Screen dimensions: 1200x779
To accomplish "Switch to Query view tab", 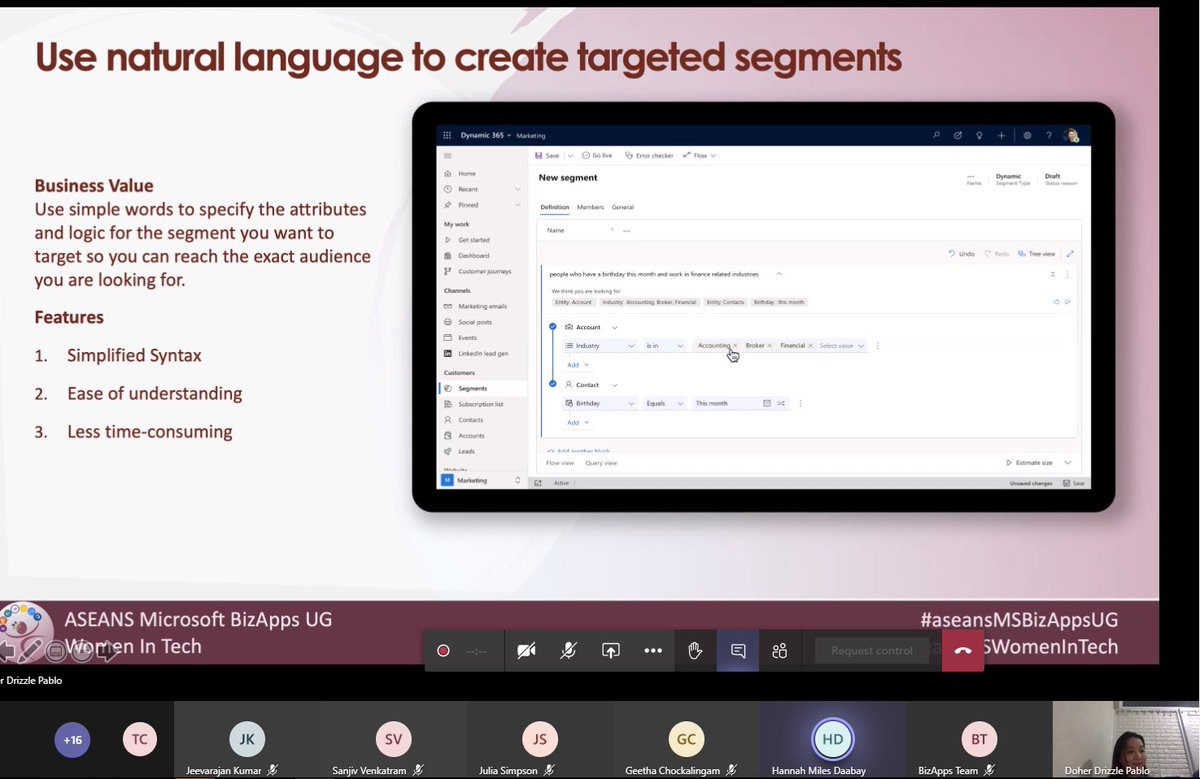I will tap(601, 463).
